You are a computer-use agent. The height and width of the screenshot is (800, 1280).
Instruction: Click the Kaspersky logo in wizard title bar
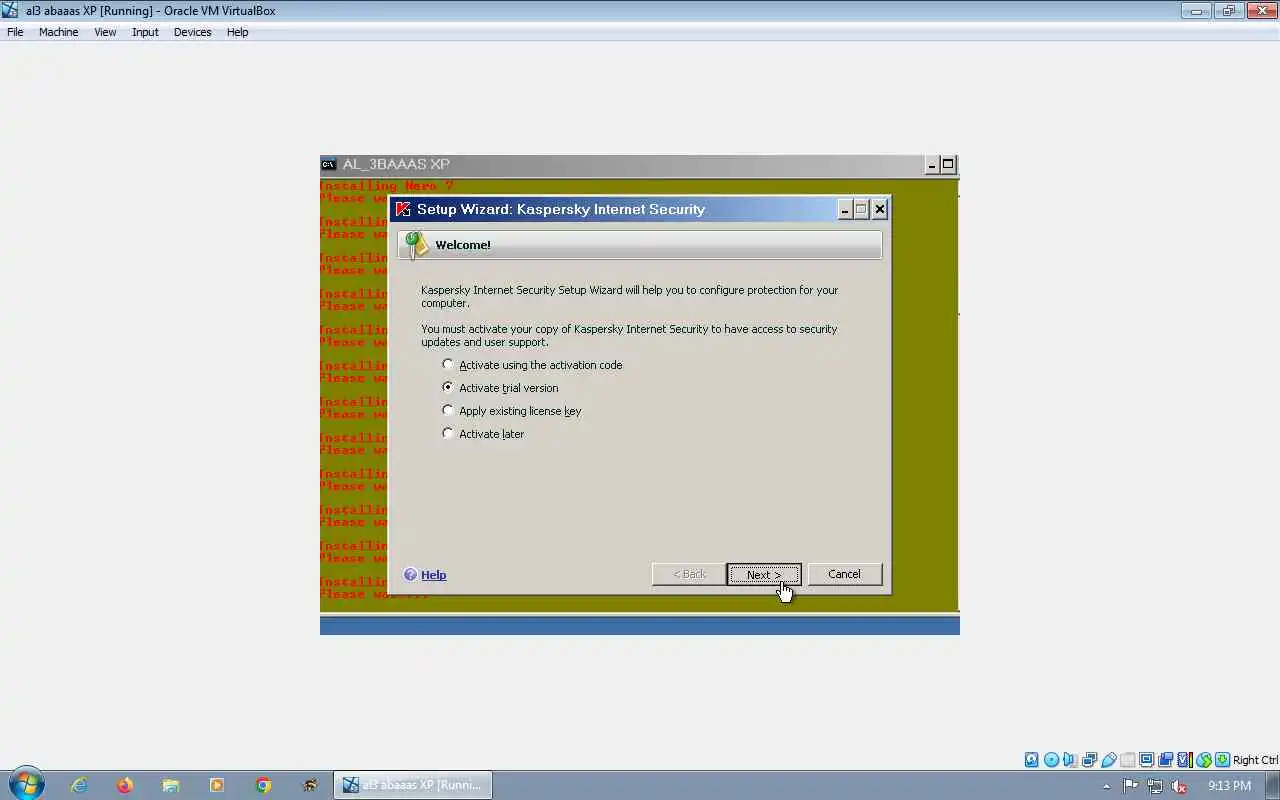pyautogui.click(x=403, y=209)
